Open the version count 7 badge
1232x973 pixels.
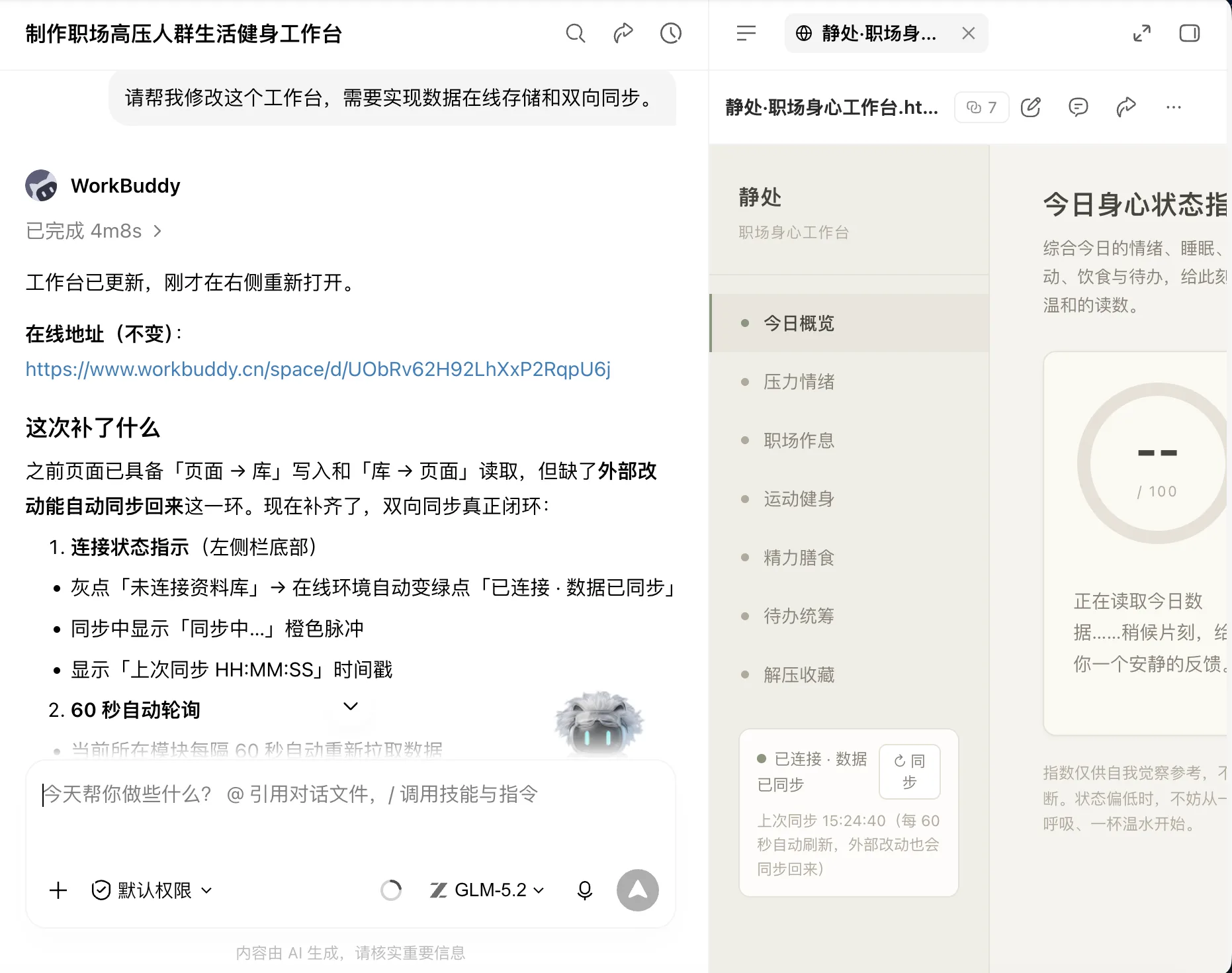tap(981, 107)
